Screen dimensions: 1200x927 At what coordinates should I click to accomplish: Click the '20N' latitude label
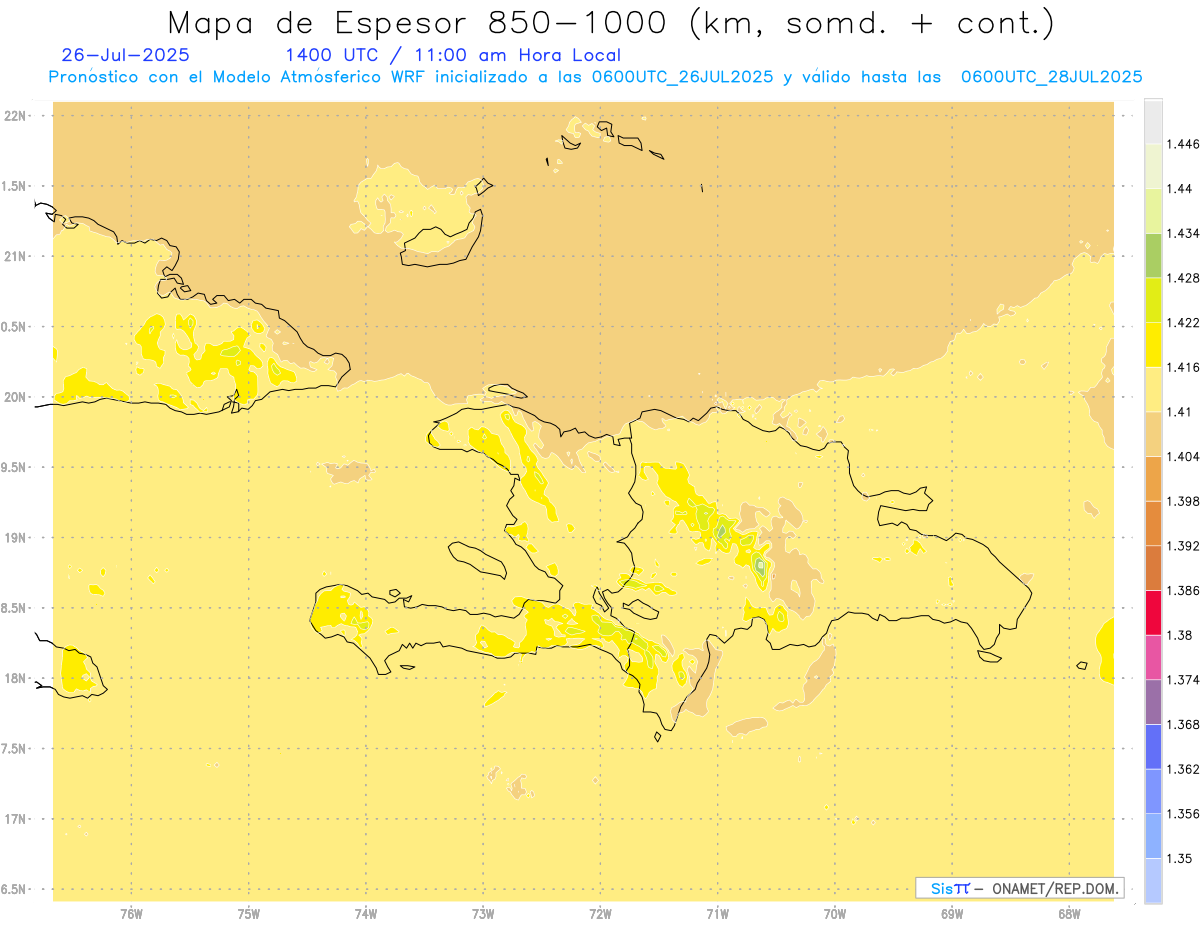[16, 397]
